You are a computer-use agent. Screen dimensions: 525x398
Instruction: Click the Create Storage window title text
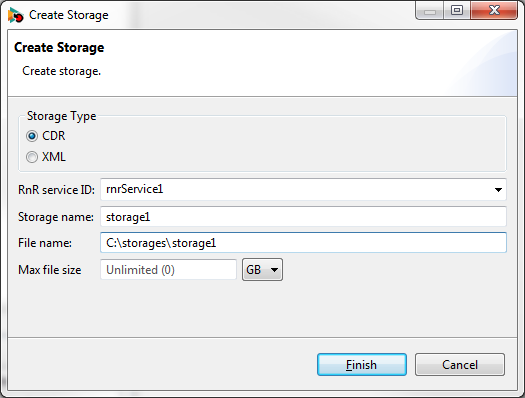coord(69,15)
